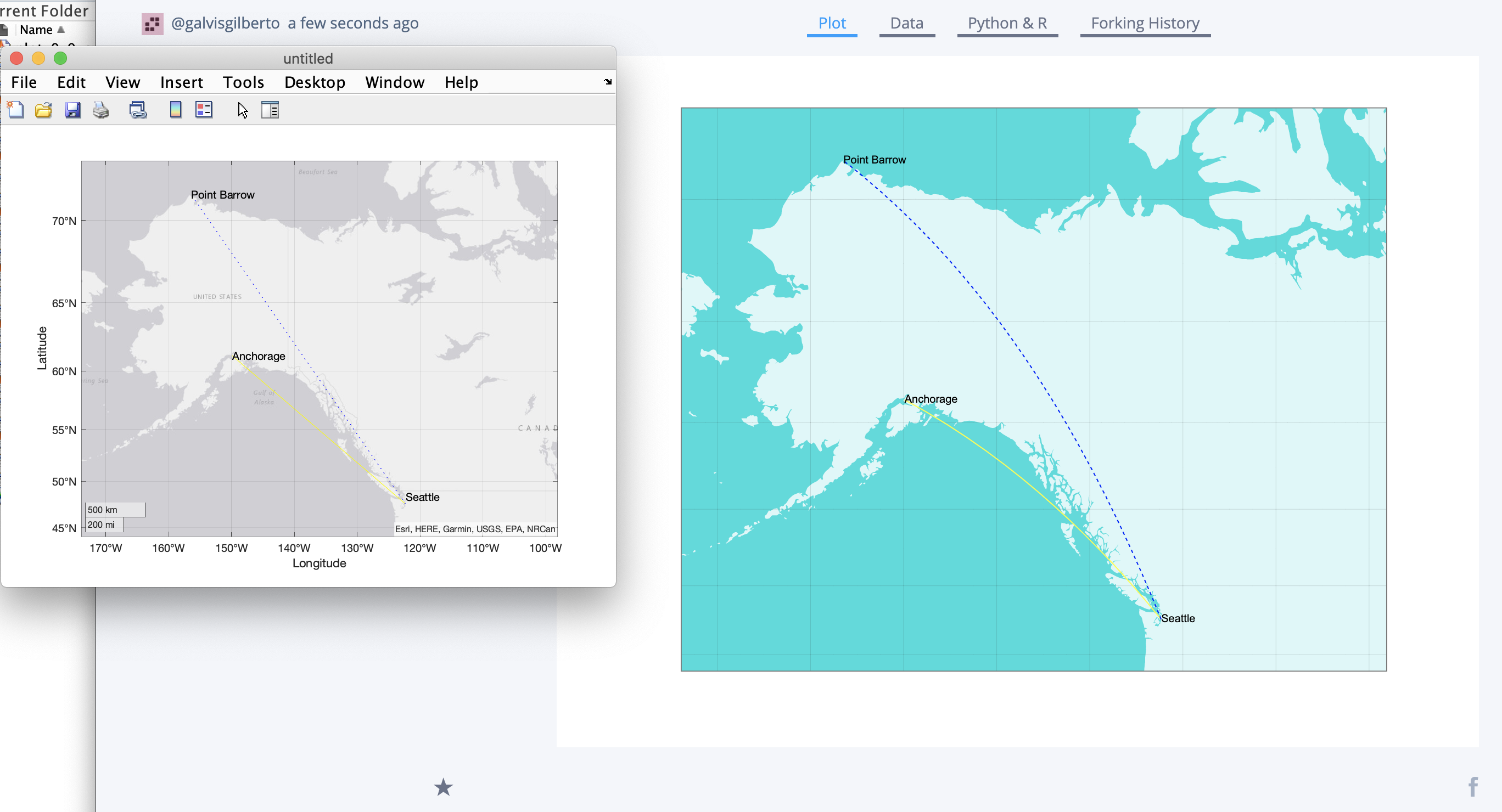Screen dimensions: 1502x812
Task: Click the dock figure arrow icon
Action: click(608, 82)
